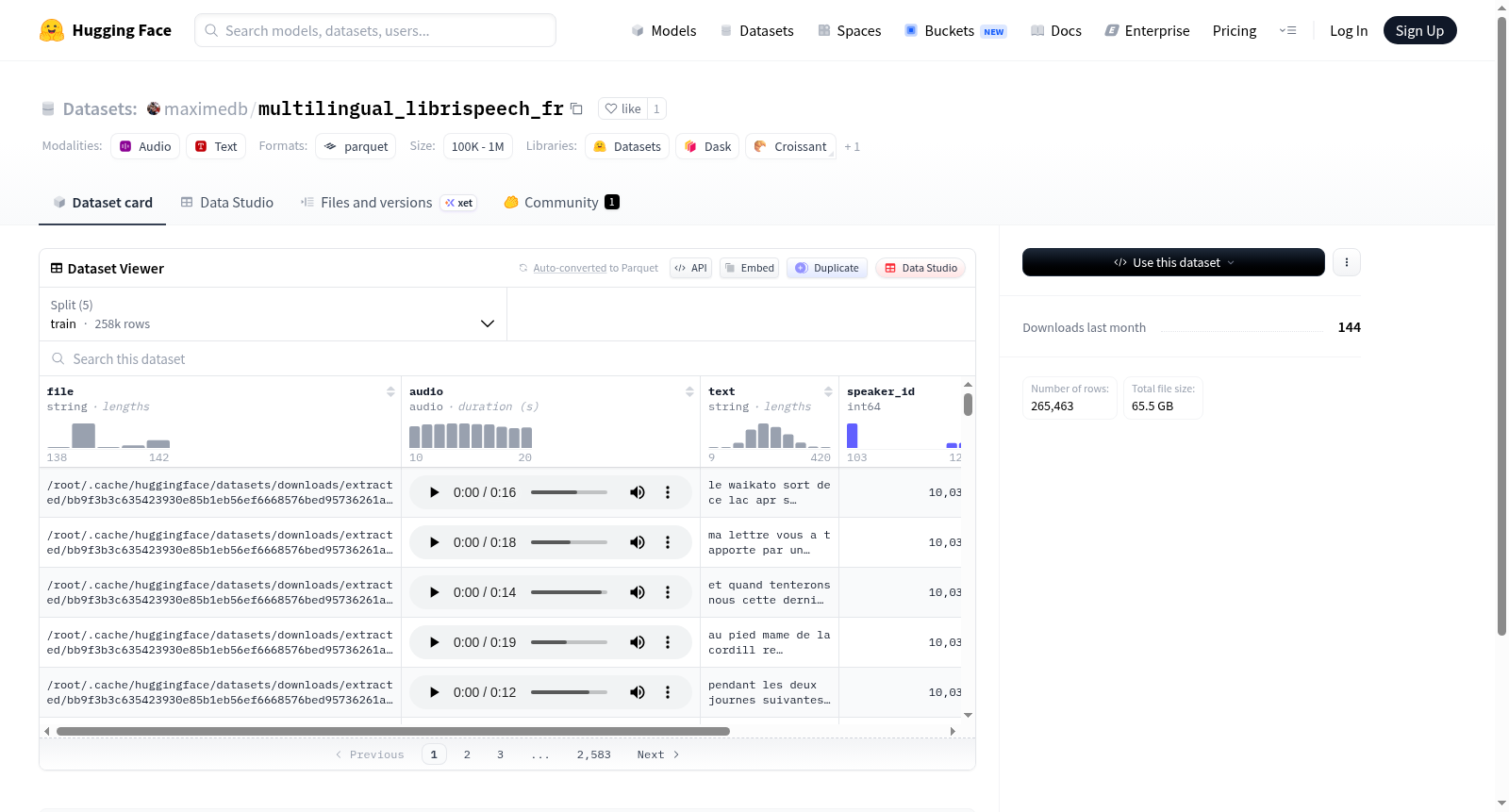This screenshot has height=812, width=1509.
Task: Click the Auto-converted to Parquet link
Action: coord(595,268)
